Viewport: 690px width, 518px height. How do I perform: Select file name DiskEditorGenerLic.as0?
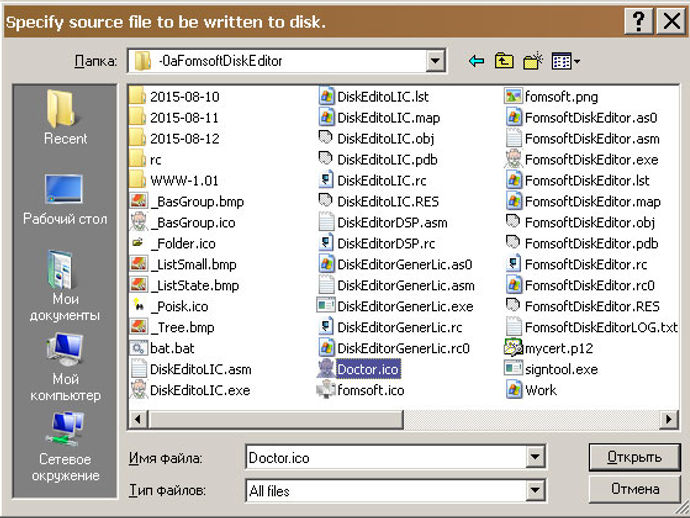404,265
